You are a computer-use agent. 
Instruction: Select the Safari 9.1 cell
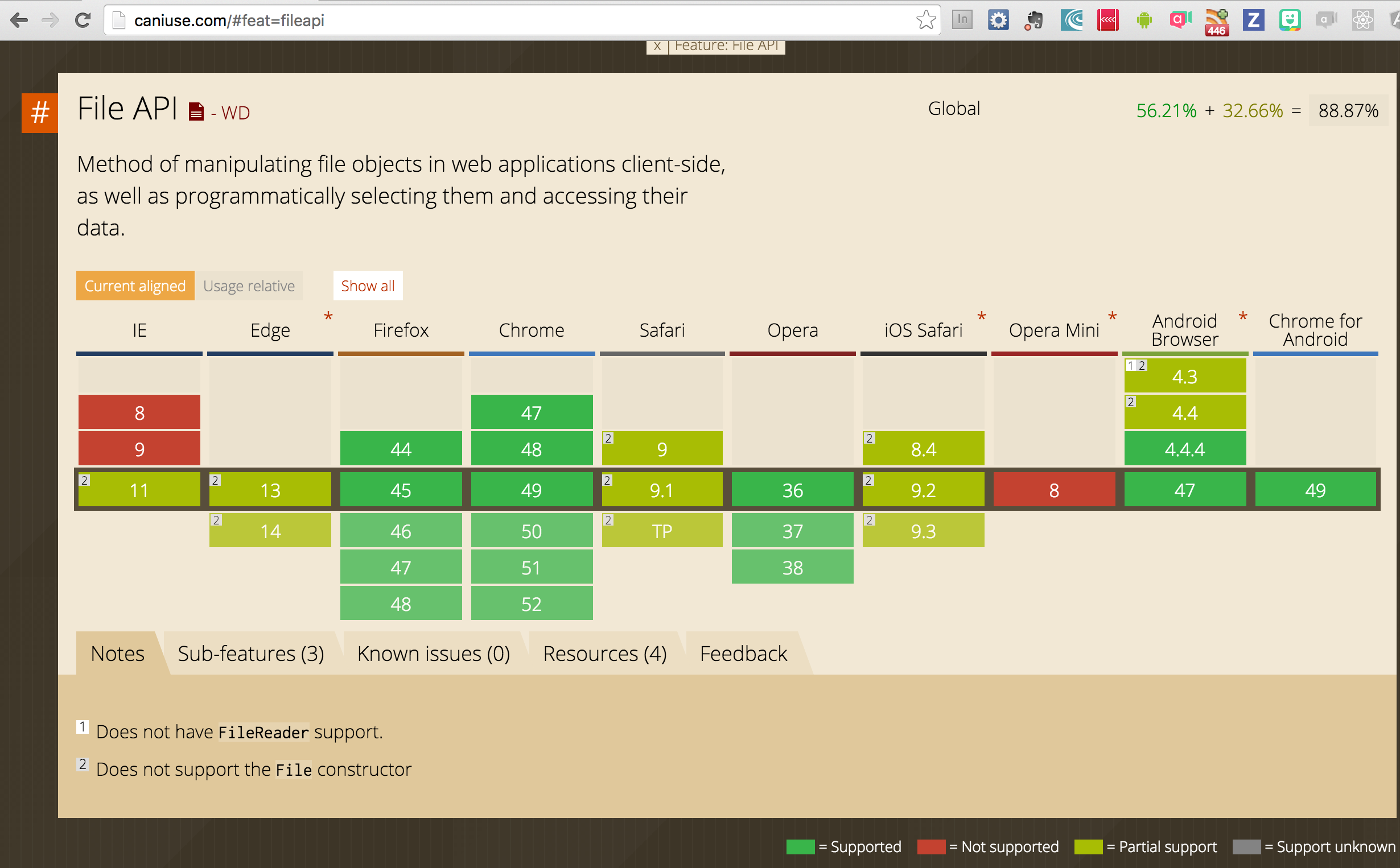point(662,489)
